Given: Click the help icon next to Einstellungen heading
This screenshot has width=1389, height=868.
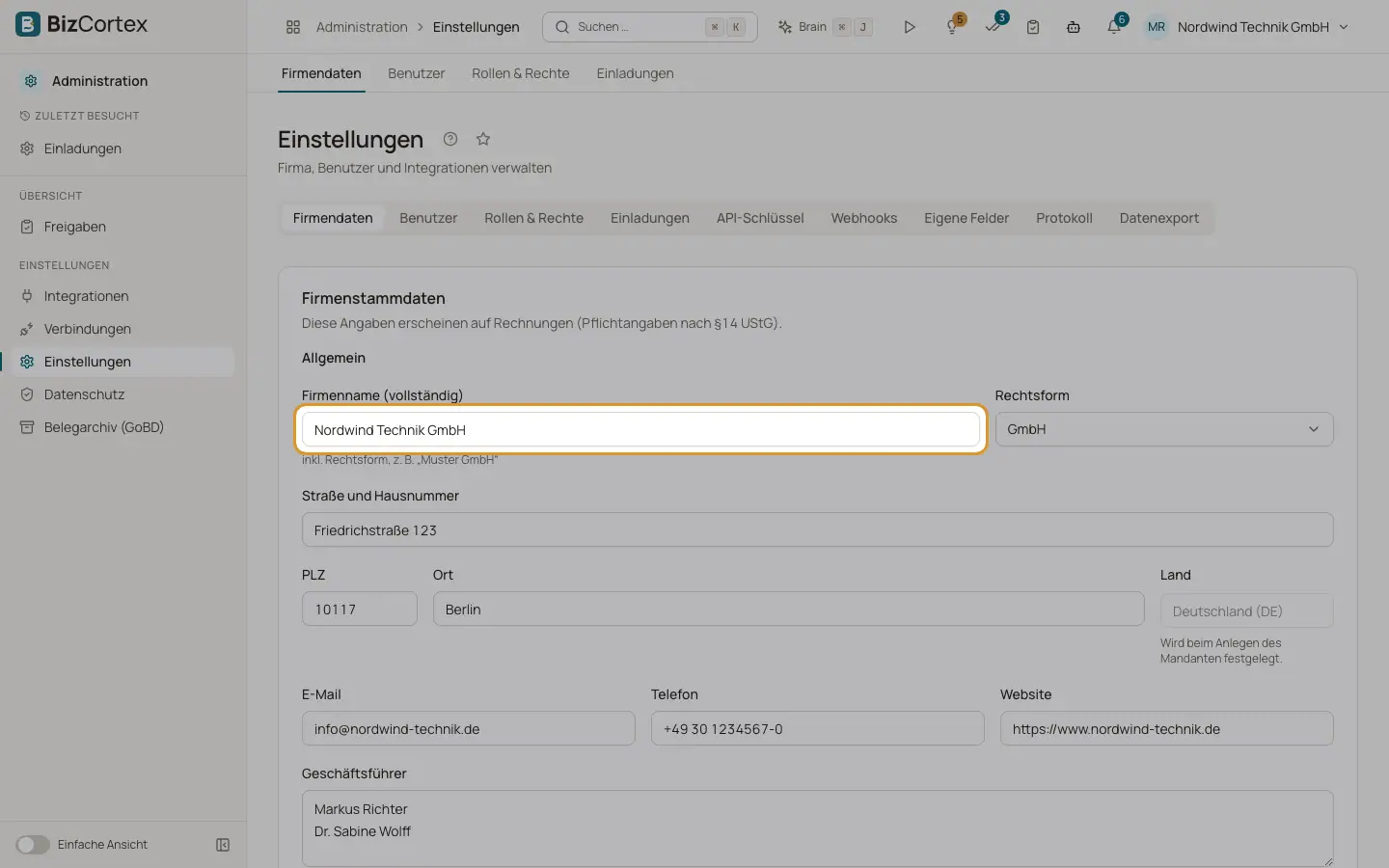Looking at the screenshot, I should click(450, 139).
